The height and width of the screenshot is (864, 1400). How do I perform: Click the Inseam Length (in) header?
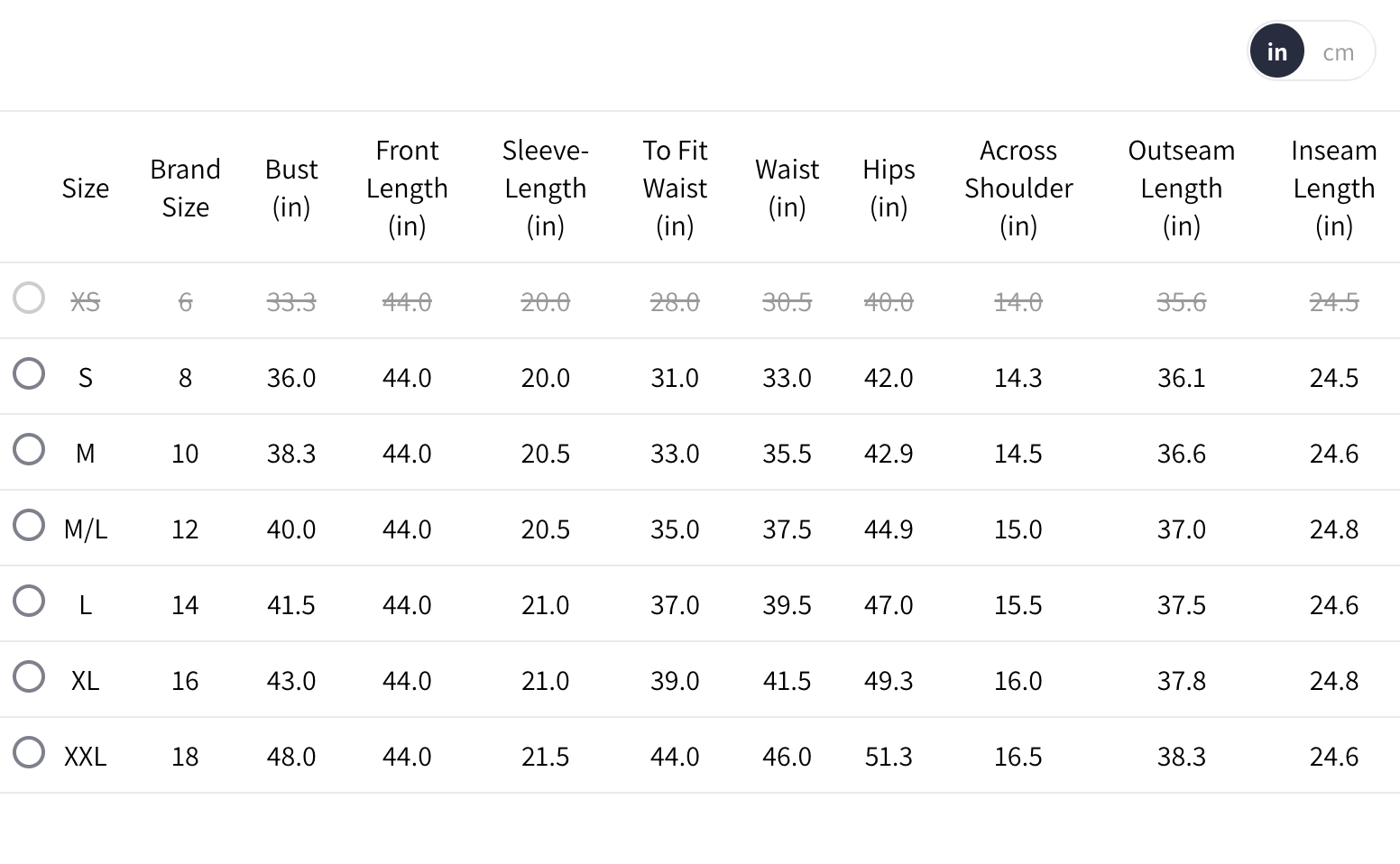(x=1333, y=188)
